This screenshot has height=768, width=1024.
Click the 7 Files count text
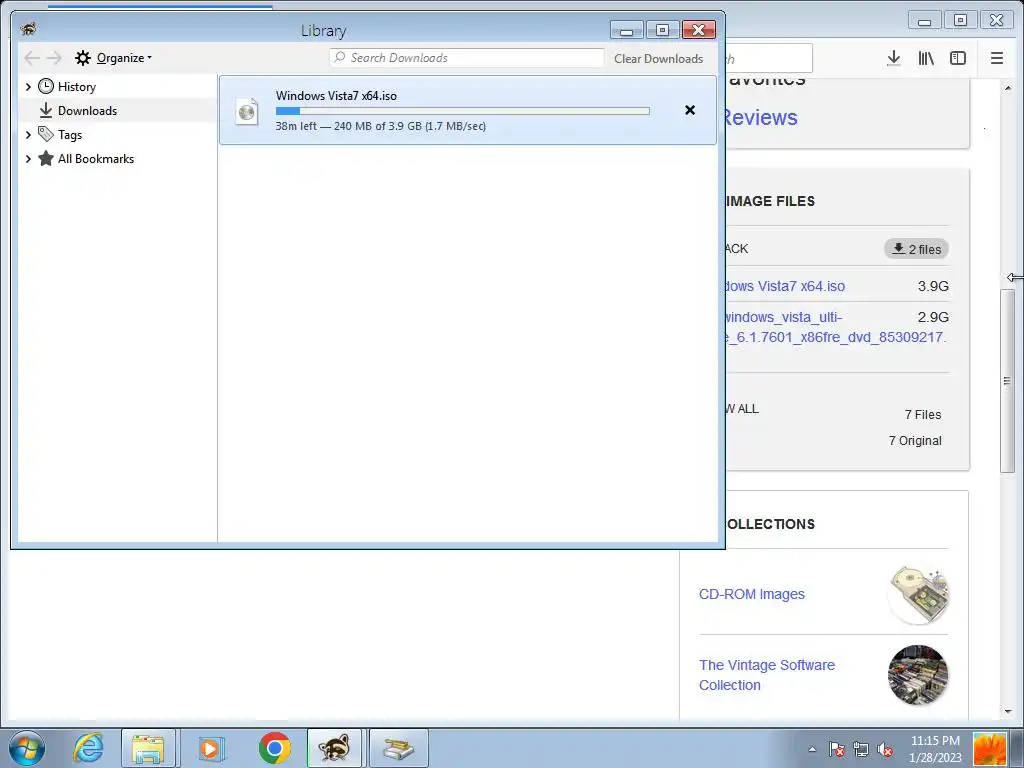click(x=923, y=415)
